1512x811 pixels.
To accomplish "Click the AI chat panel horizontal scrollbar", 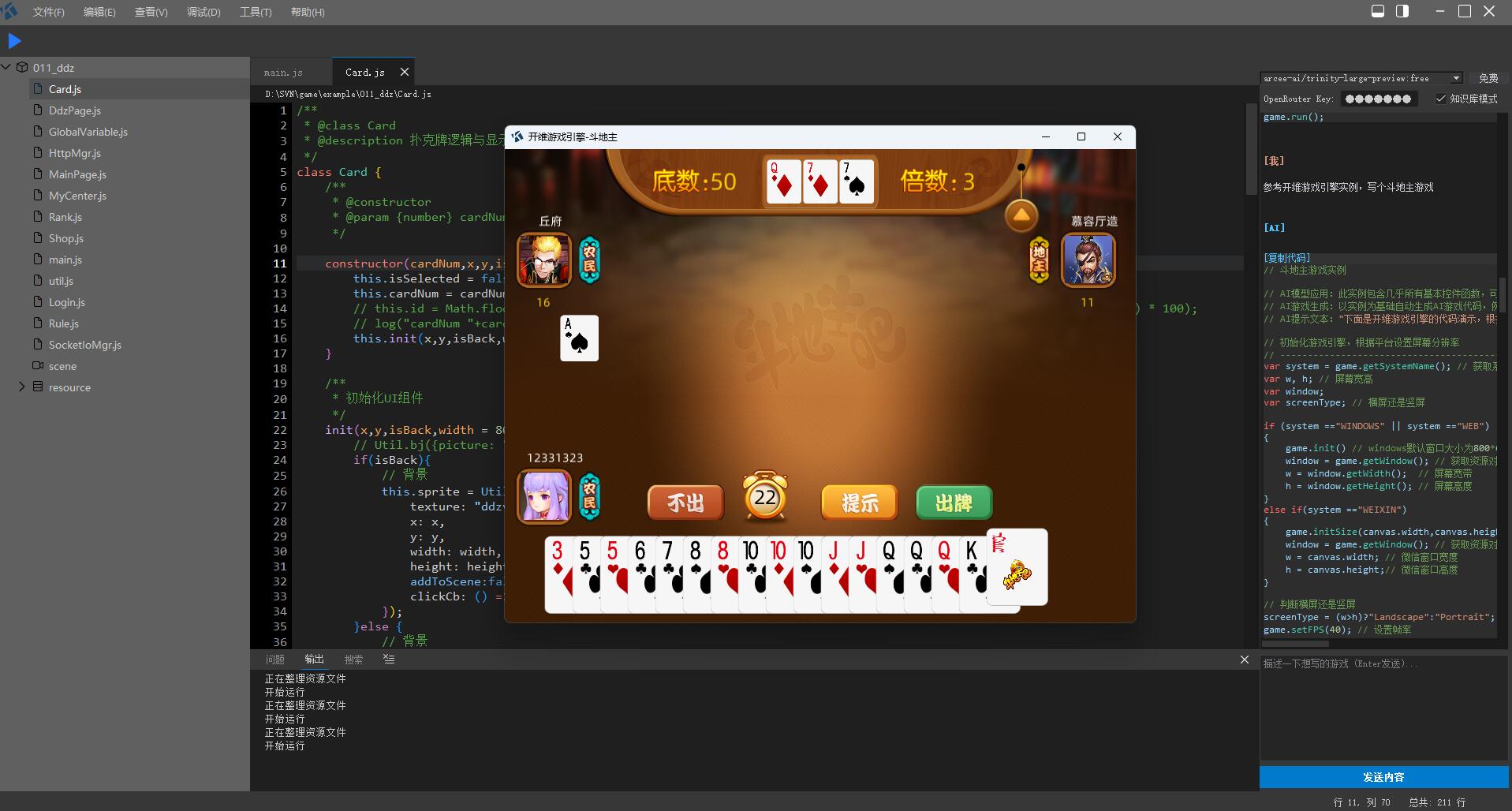I will tap(1294, 643).
